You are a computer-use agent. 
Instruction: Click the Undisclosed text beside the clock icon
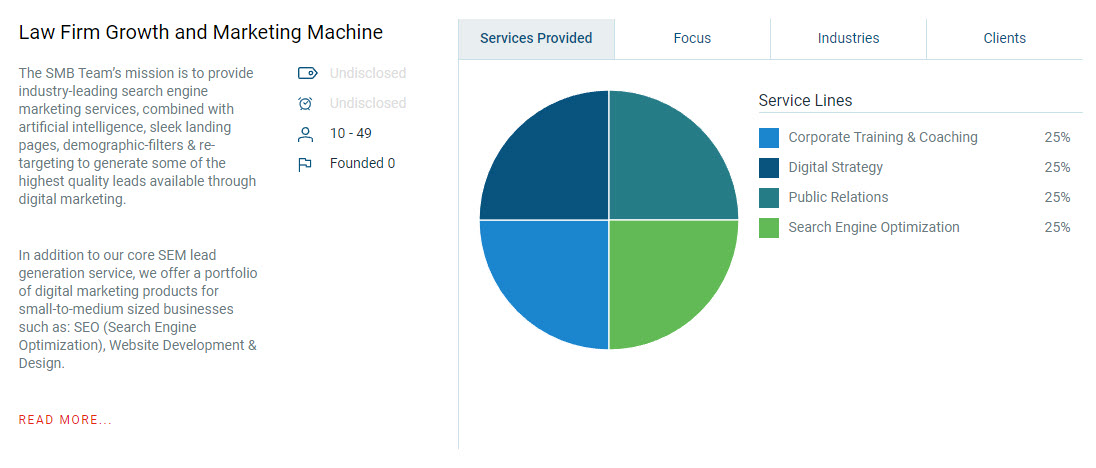(368, 103)
